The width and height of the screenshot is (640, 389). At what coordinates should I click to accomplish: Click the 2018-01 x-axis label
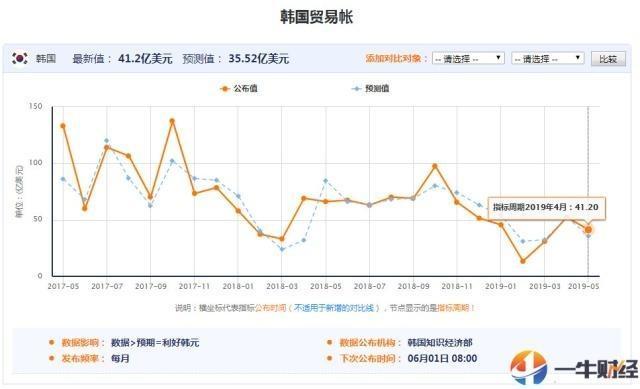[x=238, y=286]
